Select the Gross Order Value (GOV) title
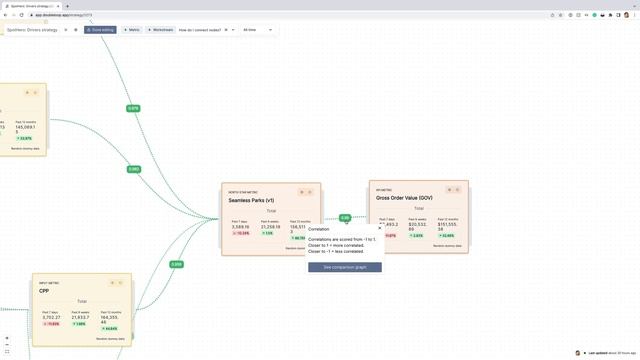 coord(404,198)
